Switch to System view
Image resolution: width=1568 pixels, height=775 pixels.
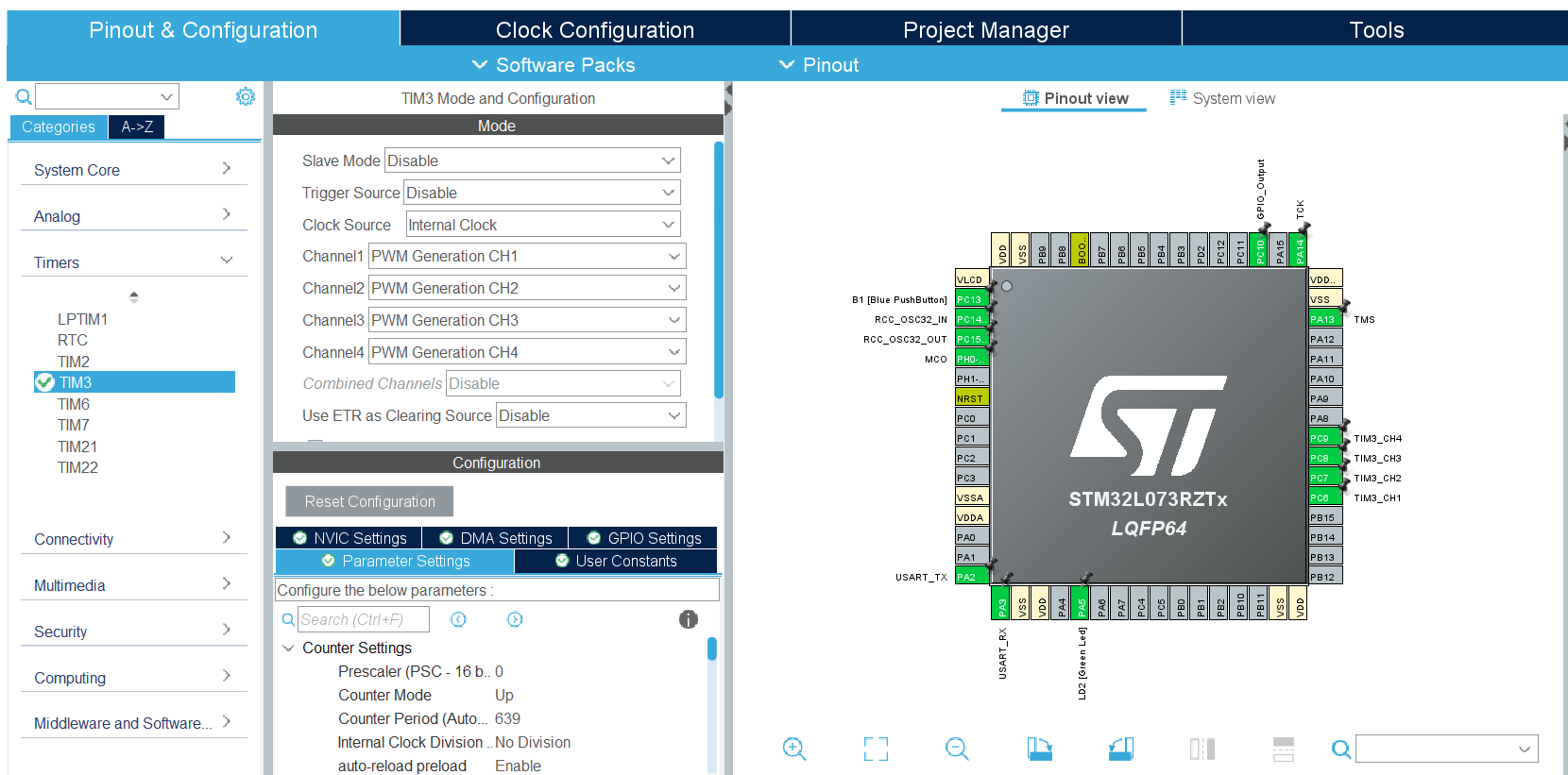point(1222,98)
